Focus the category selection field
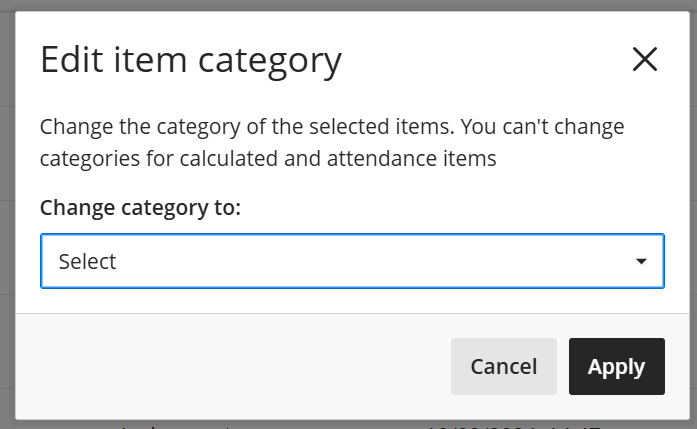697x429 pixels. [x=352, y=261]
